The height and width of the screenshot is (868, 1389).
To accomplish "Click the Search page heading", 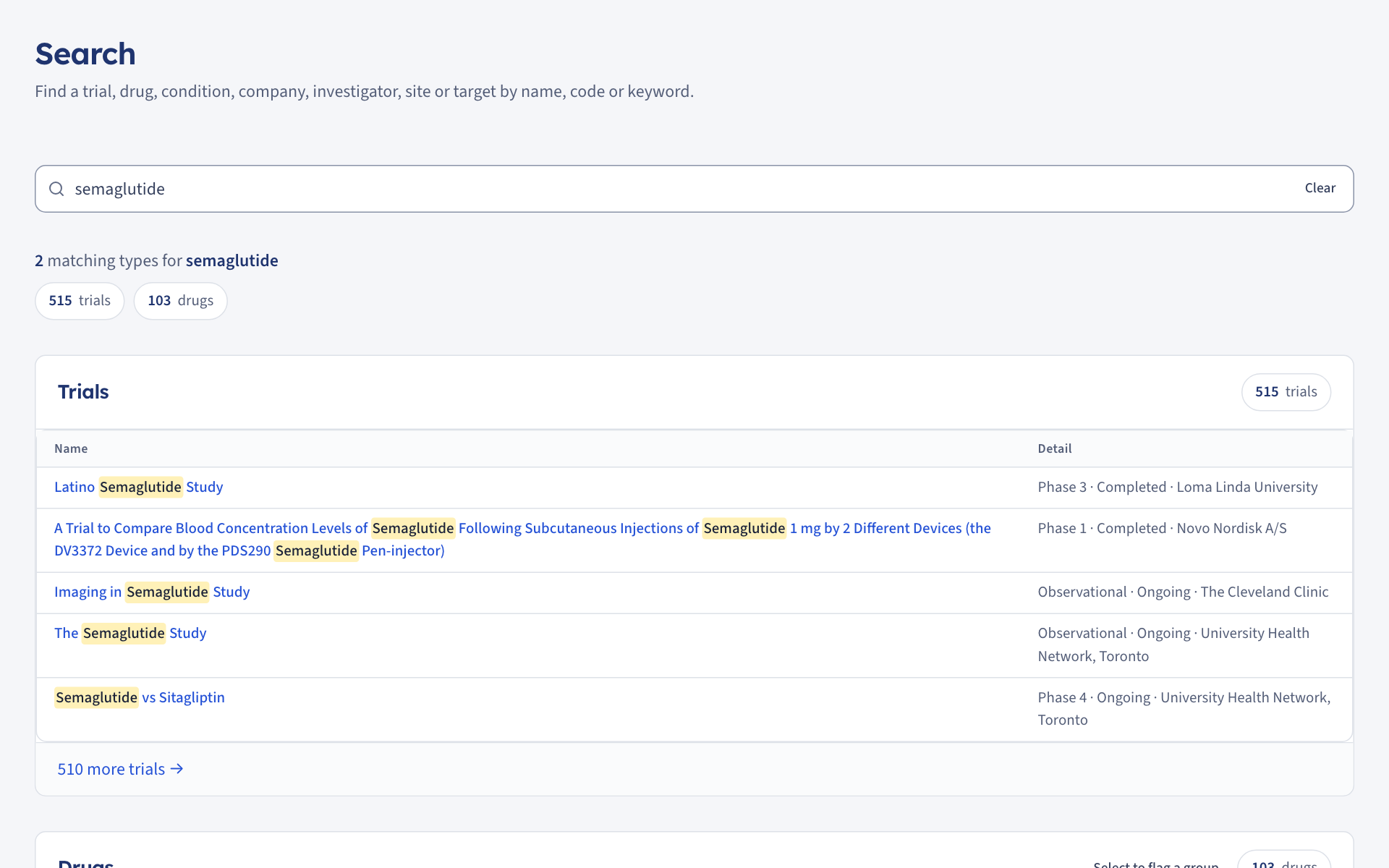I will [x=85, y=54].
